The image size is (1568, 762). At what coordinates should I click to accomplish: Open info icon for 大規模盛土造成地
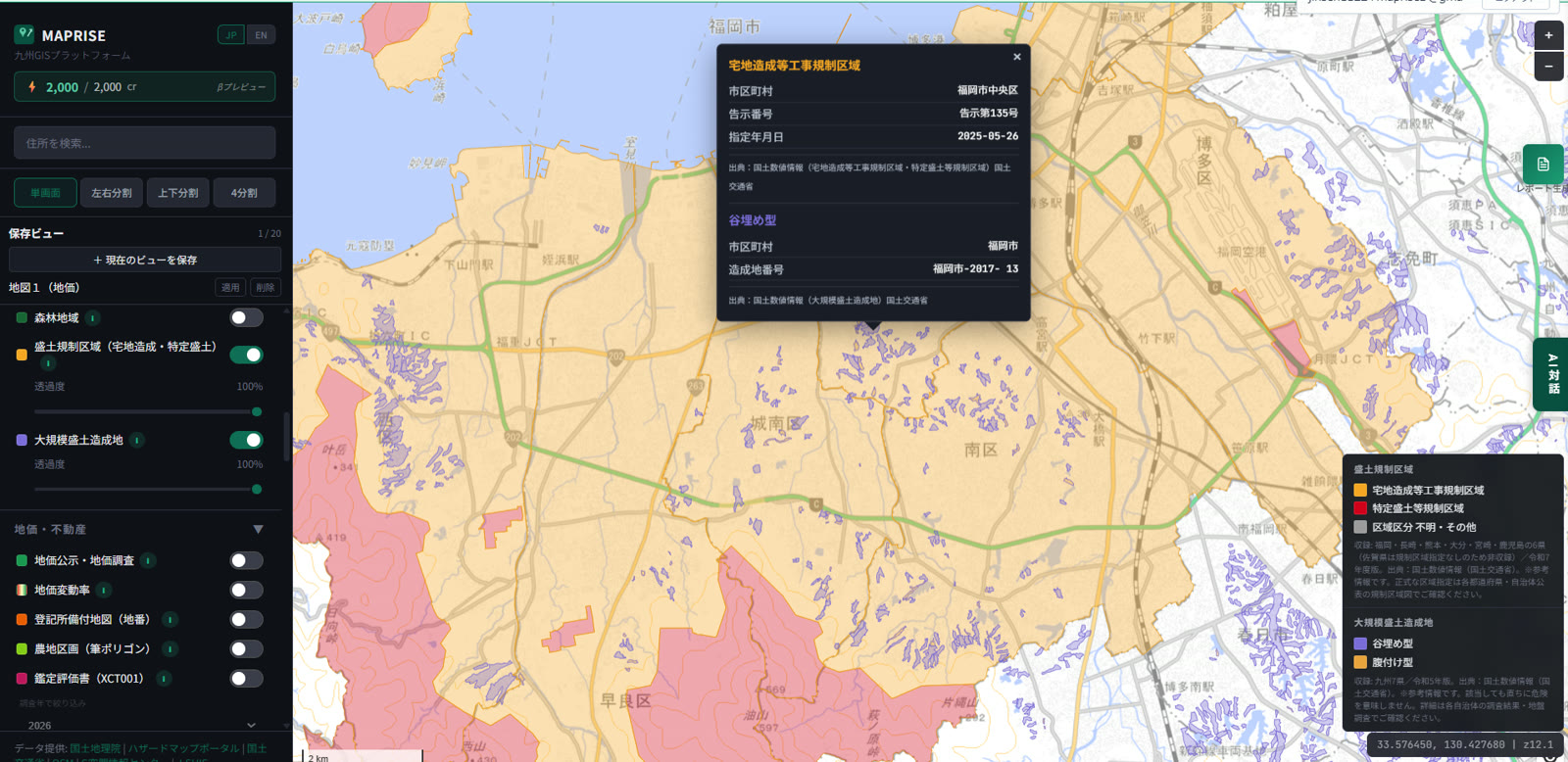(x=137, y=441)
